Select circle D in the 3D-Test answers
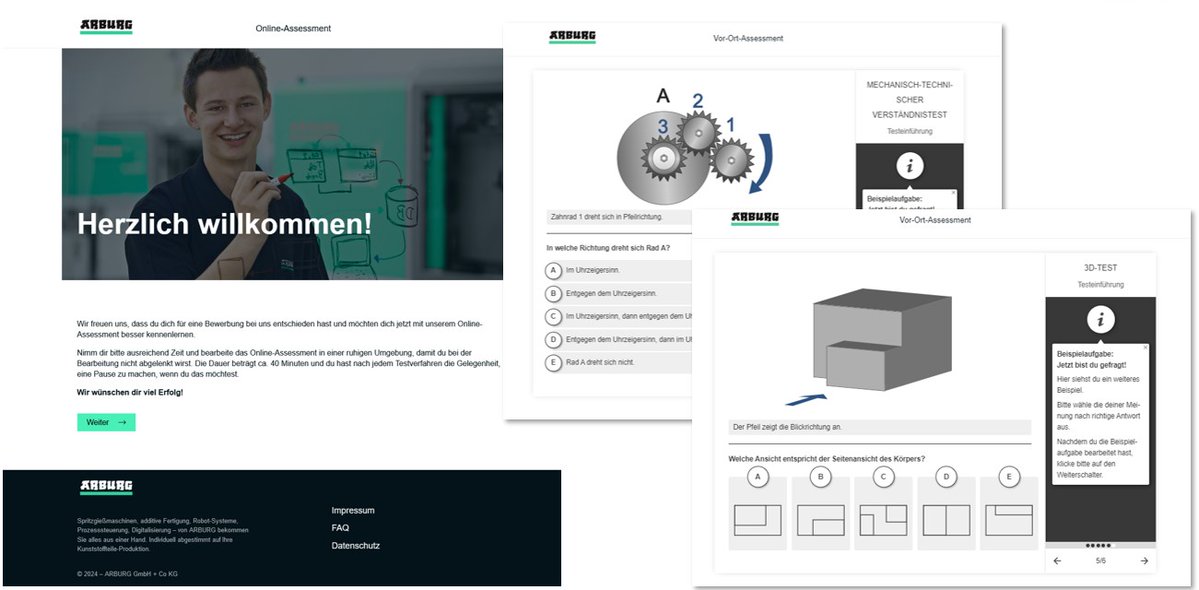Screen dimensions: 1199x590 click(947, 478)
